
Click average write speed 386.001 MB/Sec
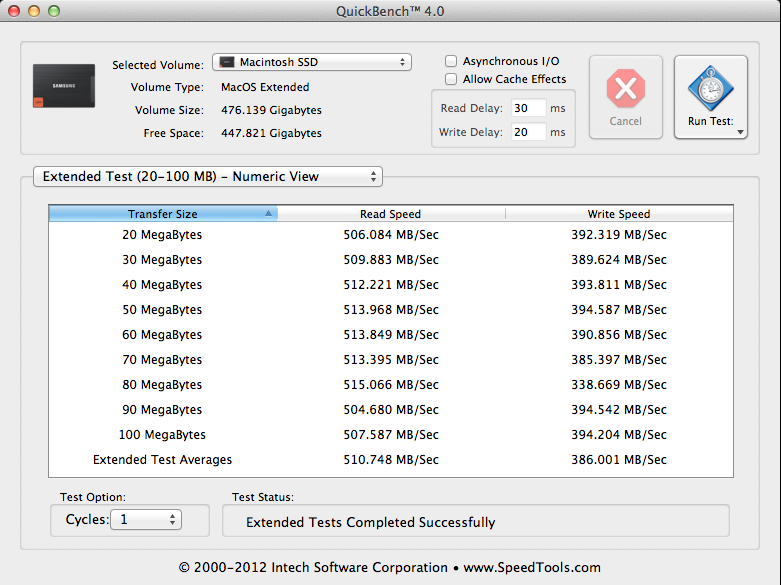pos(619,459)
